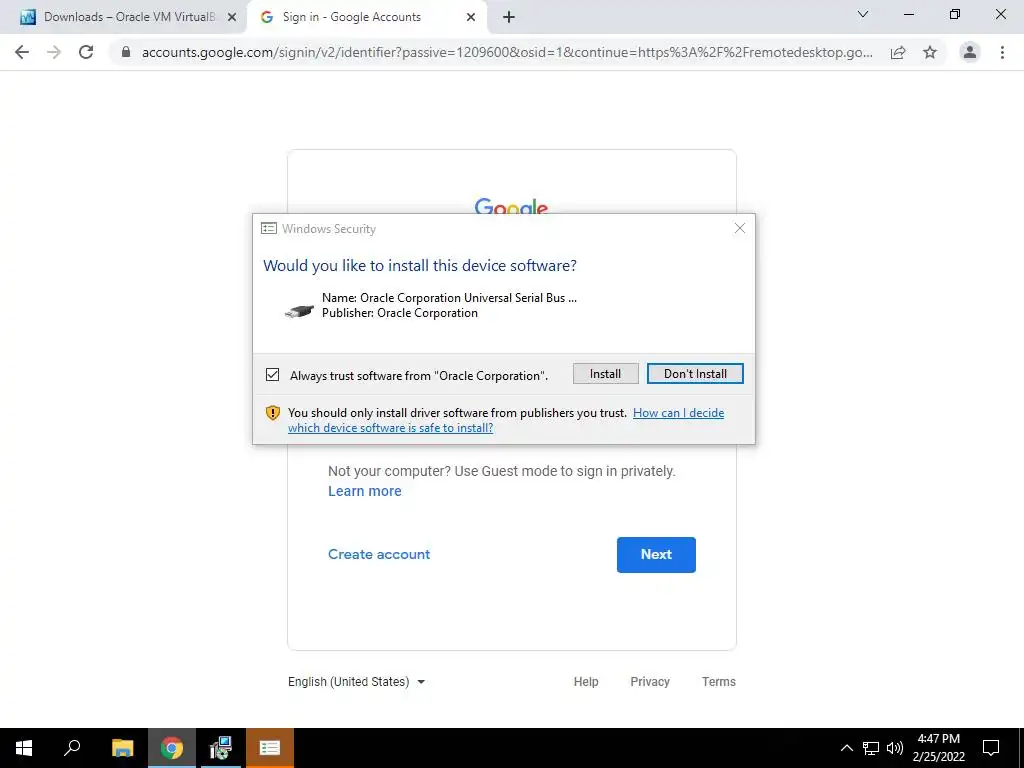Click Install in Windows Security dialog

click(605, 374)
